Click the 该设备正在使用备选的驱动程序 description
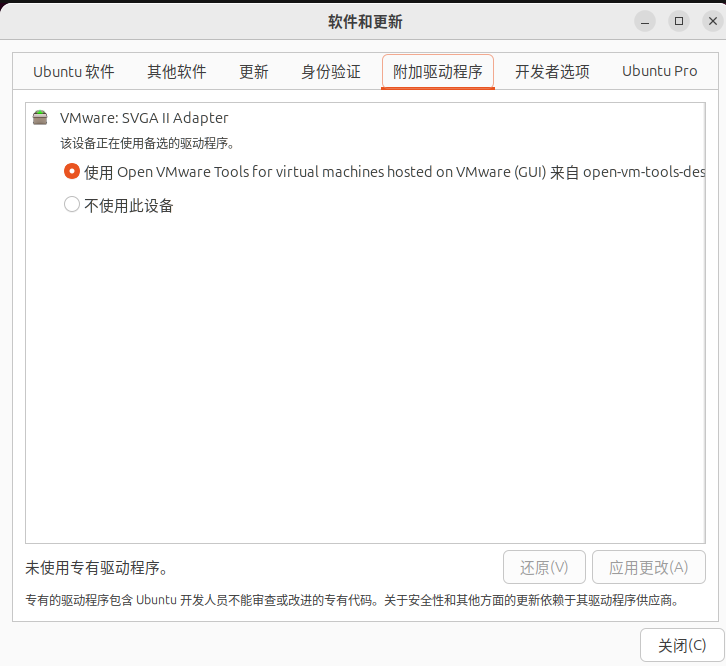The image size is (726, 666). [147, 143]
